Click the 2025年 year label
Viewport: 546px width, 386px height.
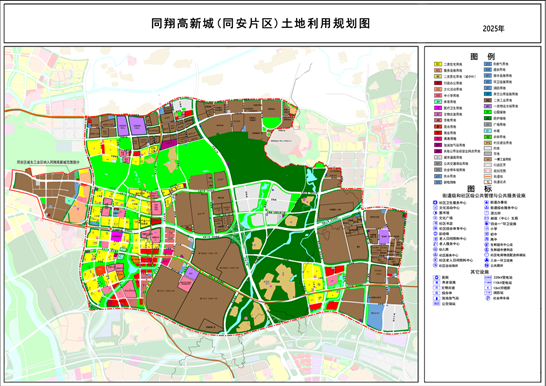[493, 29]
